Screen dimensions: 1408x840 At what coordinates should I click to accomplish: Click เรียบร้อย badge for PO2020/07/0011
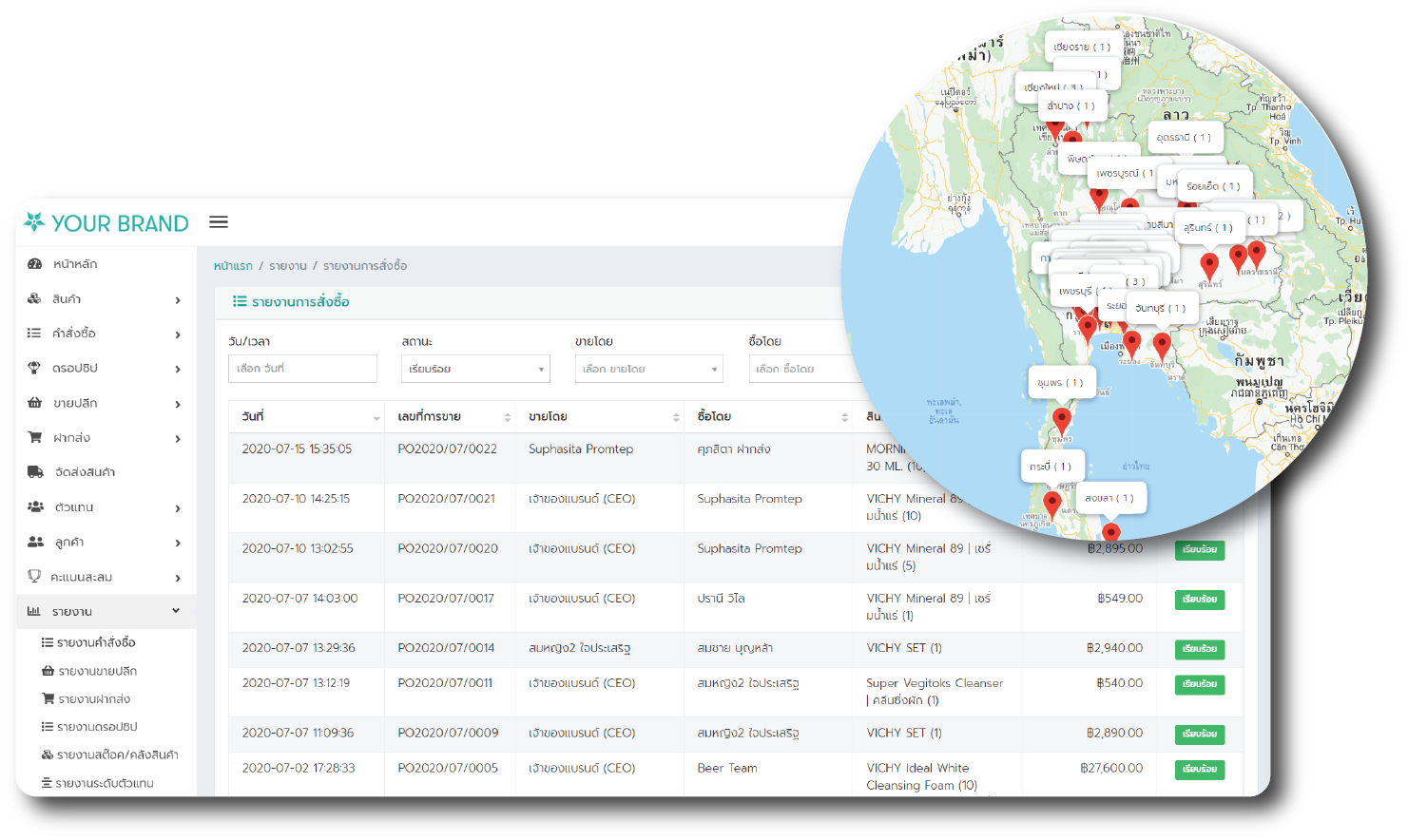coord(1200,684)
